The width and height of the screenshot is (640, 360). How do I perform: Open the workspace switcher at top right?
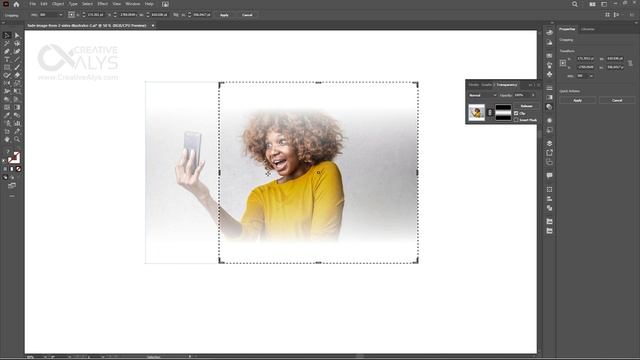[604, 4]
